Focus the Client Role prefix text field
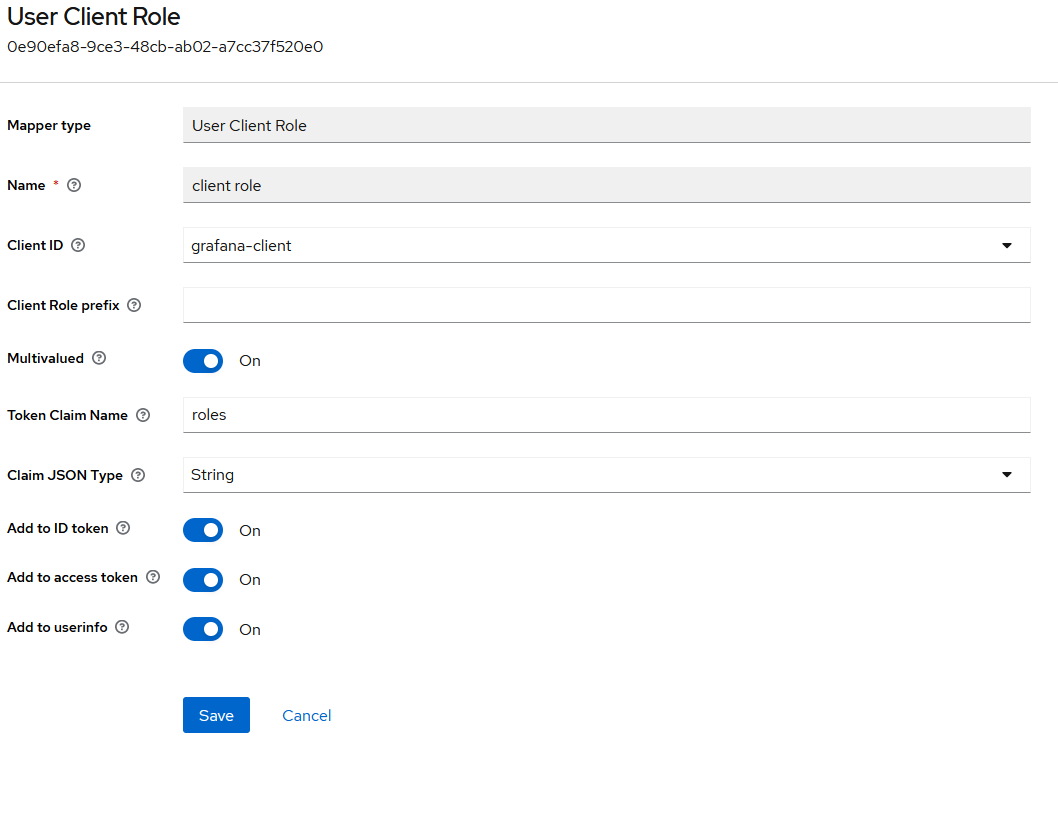 606,305
